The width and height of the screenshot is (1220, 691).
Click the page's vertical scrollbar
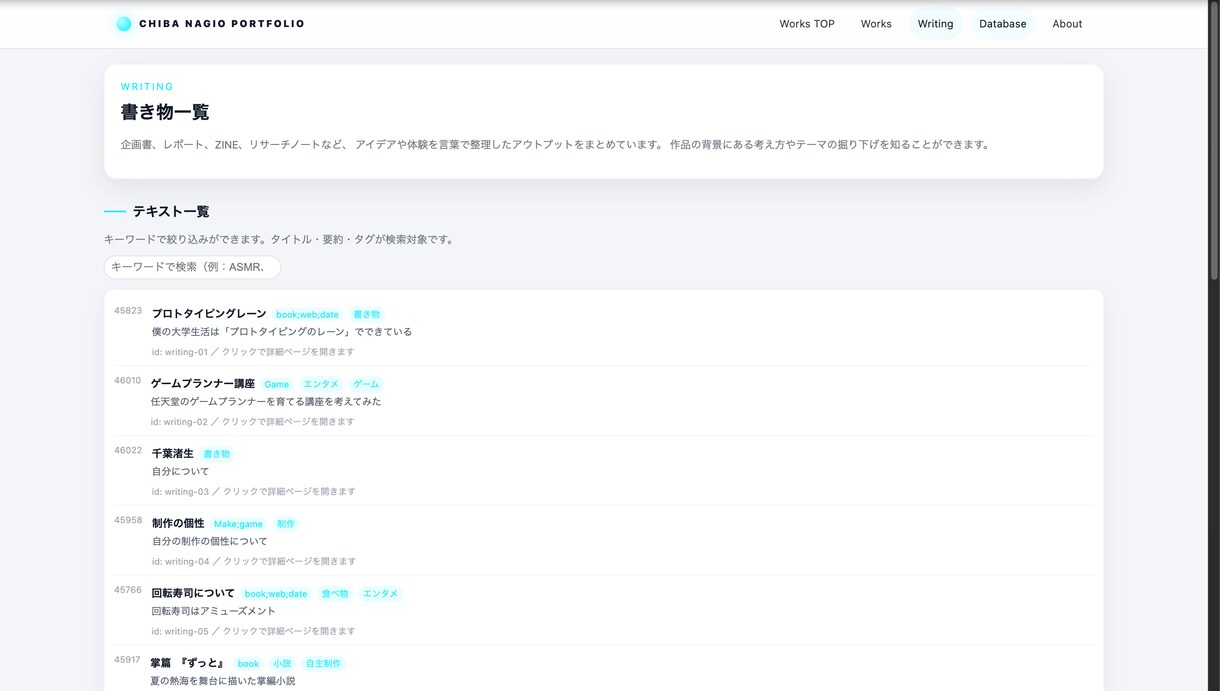(1214, 140)
